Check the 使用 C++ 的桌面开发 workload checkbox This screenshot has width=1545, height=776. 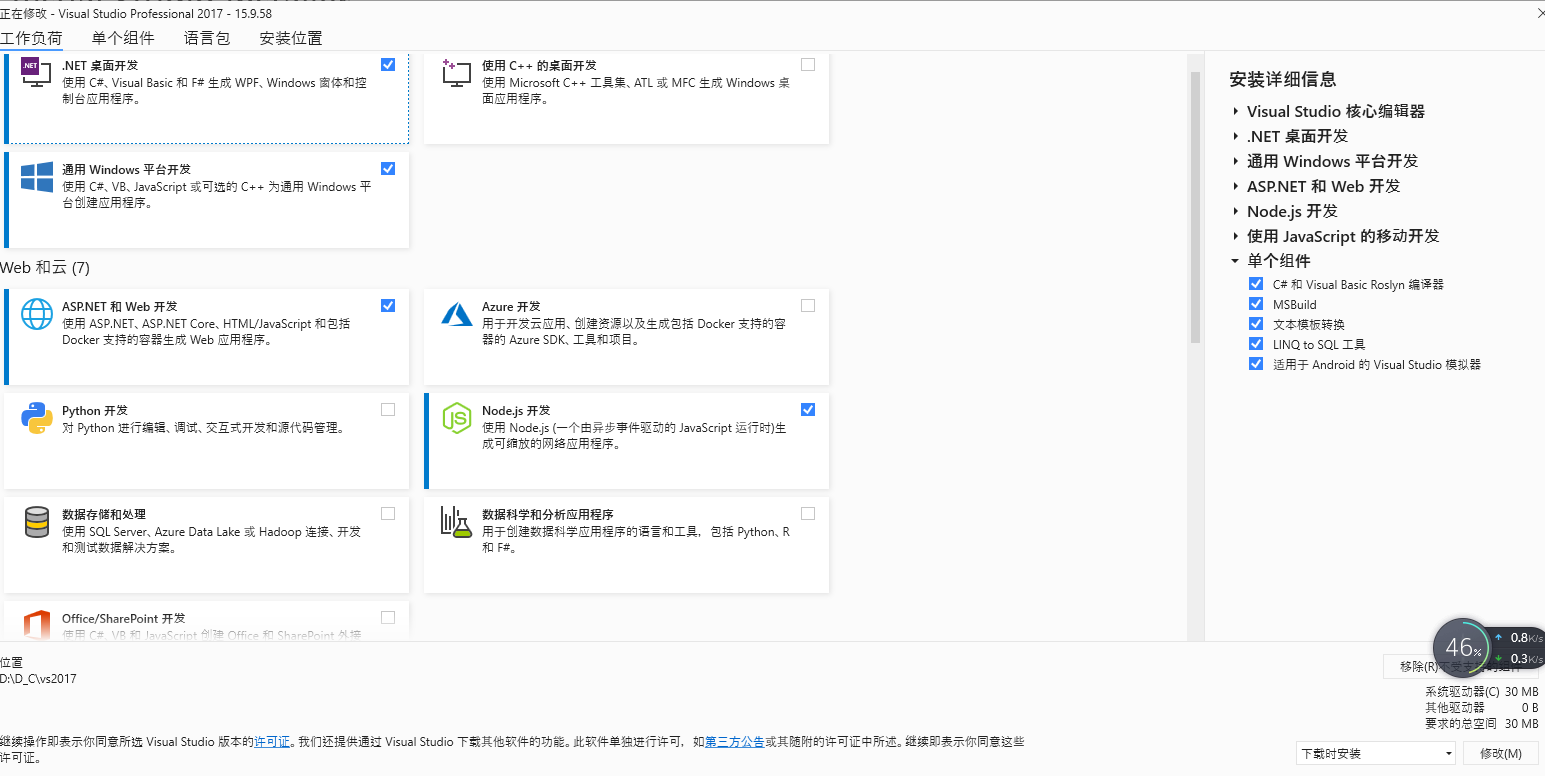[808, 64]
